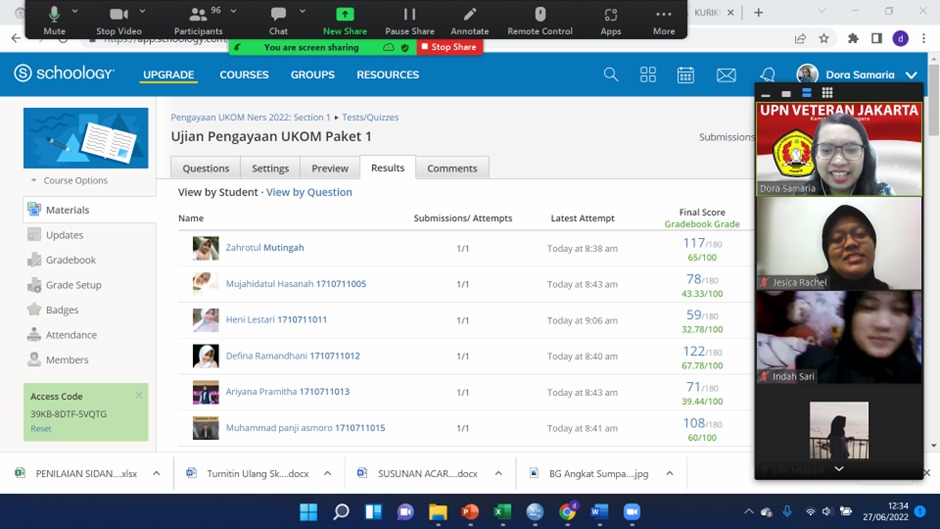Open Schoology search magnifier icon
The width and height of the screenshot is (940, 529).
[x=611, y=75]
